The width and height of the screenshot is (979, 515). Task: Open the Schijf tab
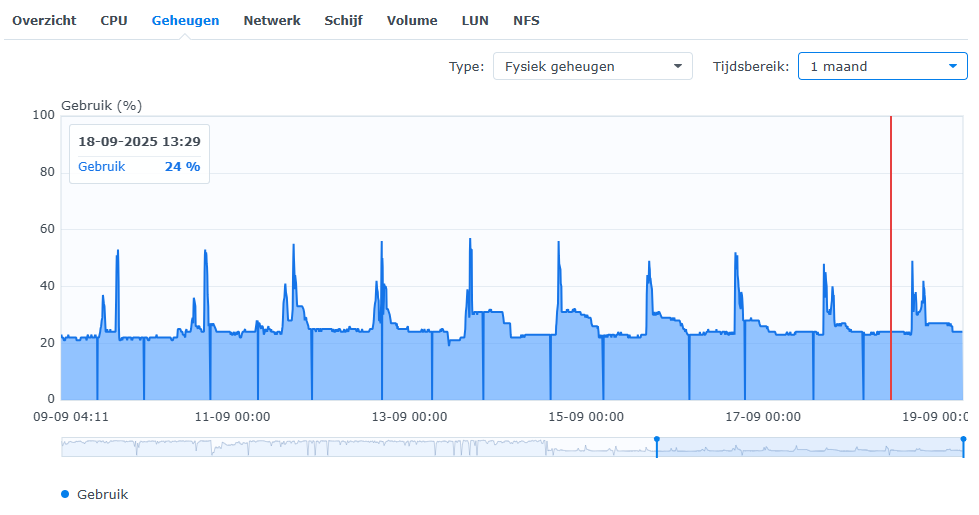pos(343,21)
